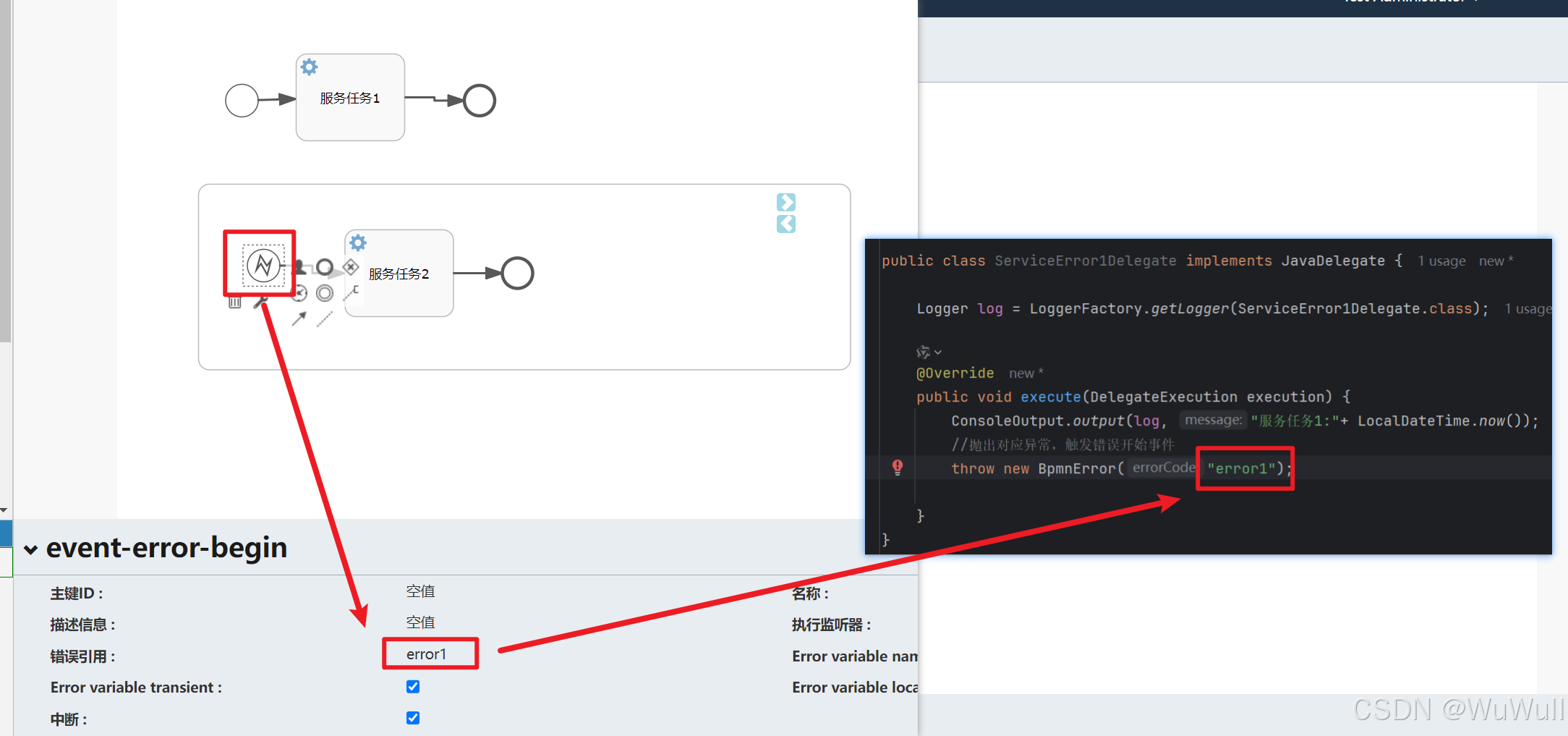Open the wrench morph-shape tool
This screenshot has width=1568, height=736.
[260, 302]
